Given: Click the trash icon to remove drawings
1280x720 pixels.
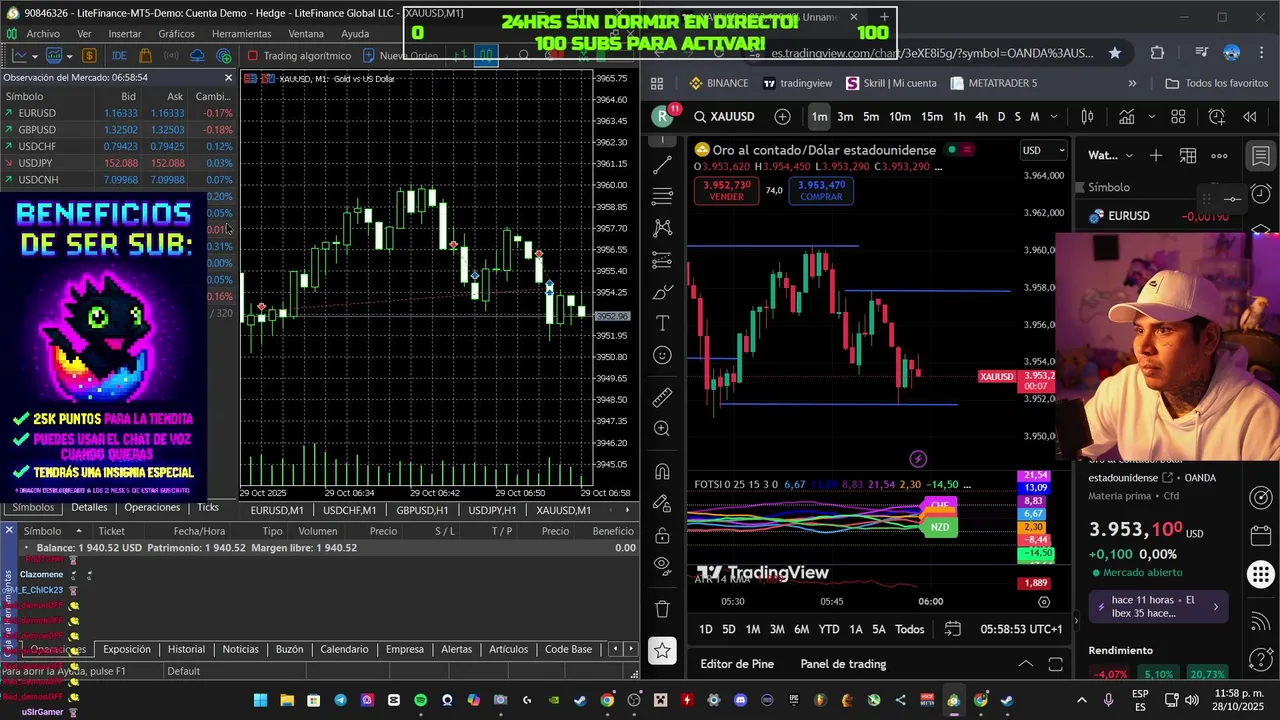Looking at the screenshot, I should pyautogui.click(x=662, y=609).
